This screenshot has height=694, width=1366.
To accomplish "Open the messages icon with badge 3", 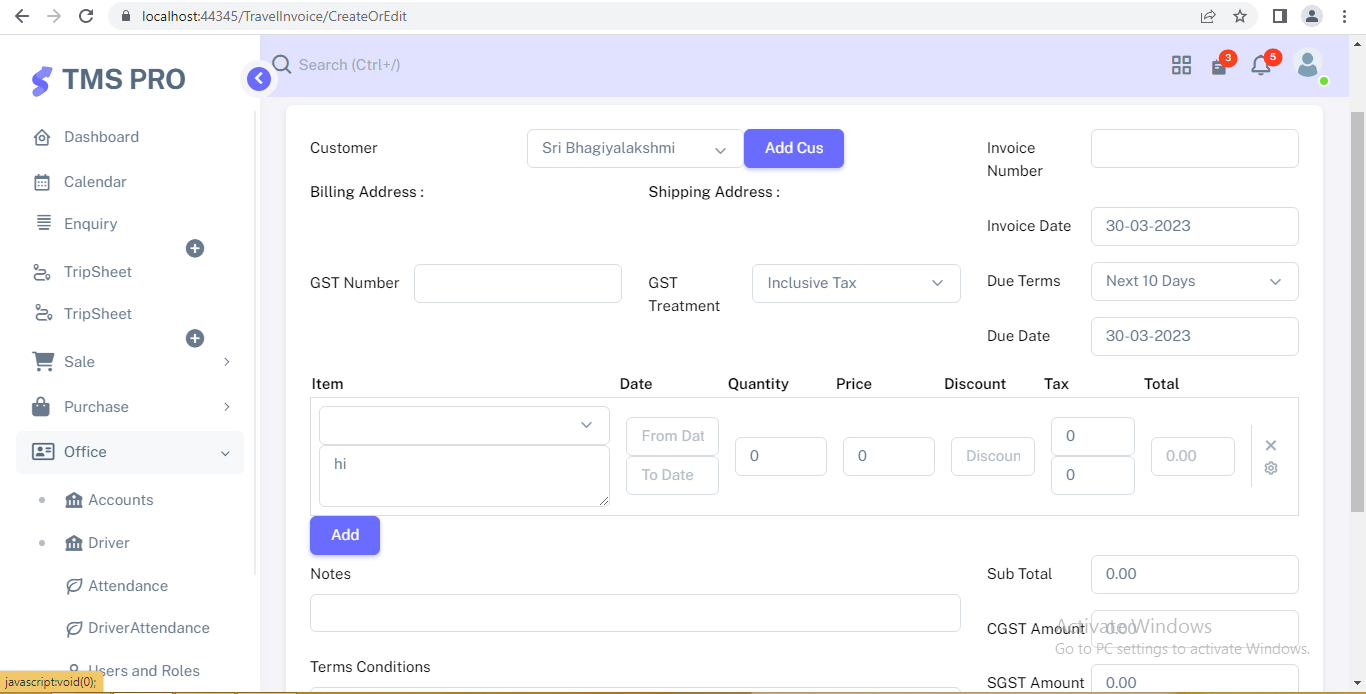I will tap(1219, 67).
